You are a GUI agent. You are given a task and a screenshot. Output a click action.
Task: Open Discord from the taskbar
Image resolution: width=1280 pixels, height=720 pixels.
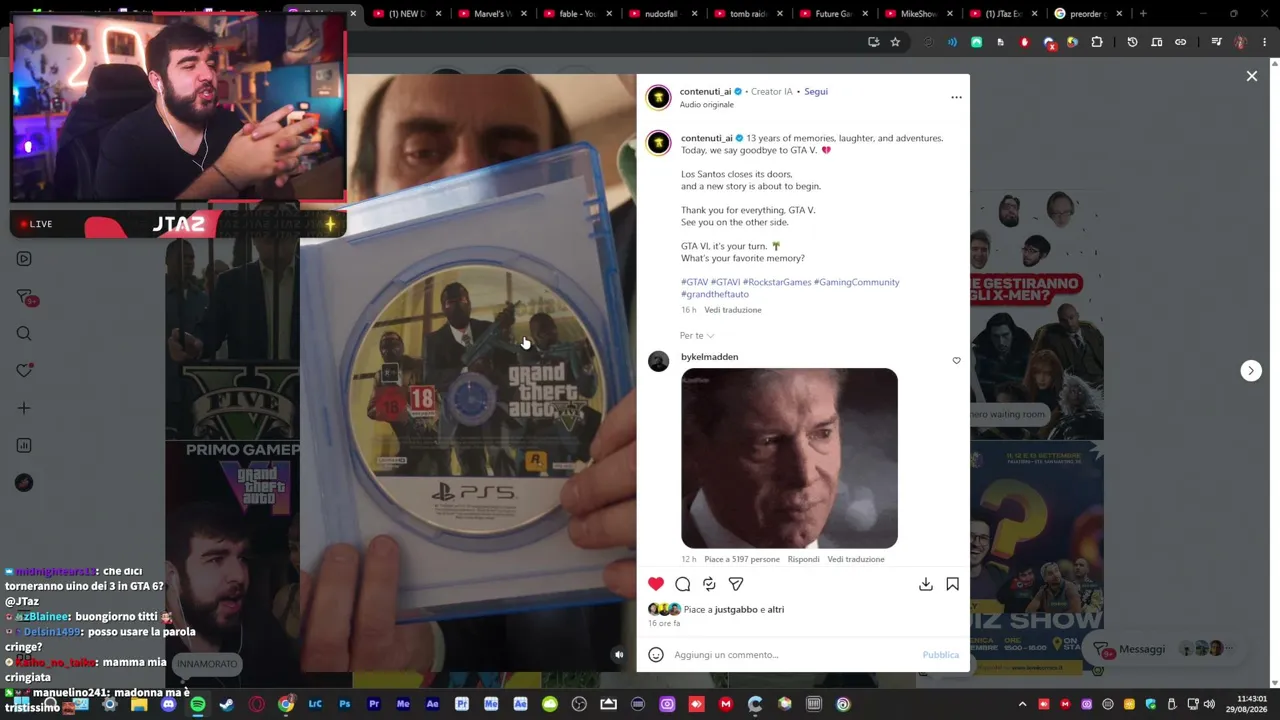pos(168,704)
